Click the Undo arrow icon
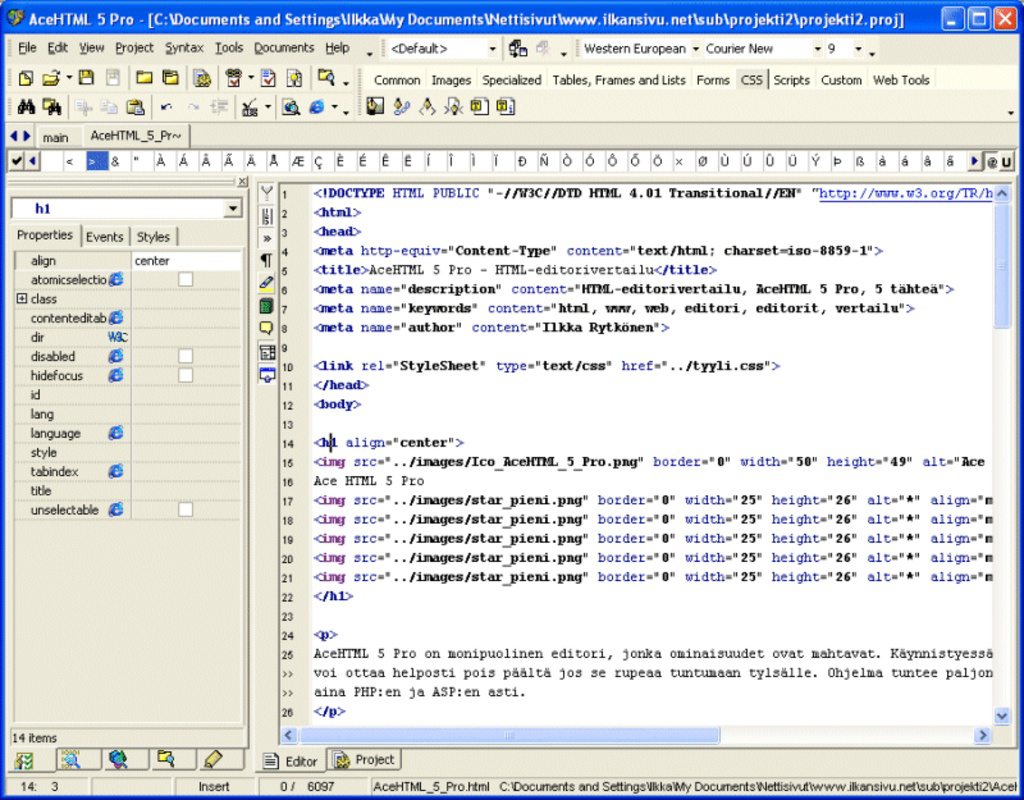This screenshot has width=1024, height=800. point(167,106)
